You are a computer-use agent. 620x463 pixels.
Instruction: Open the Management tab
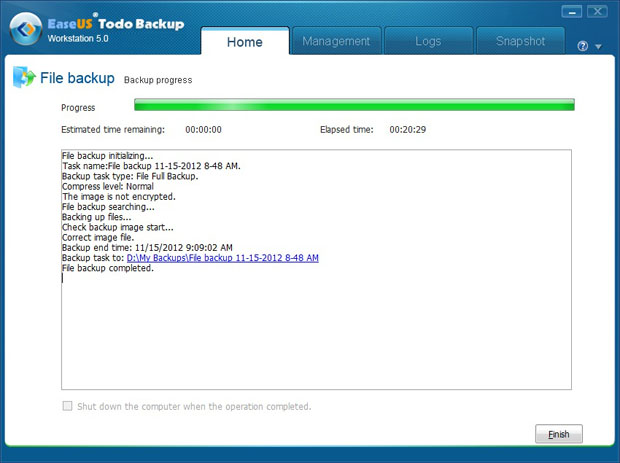pyautogui.click(x=336, y=42)
